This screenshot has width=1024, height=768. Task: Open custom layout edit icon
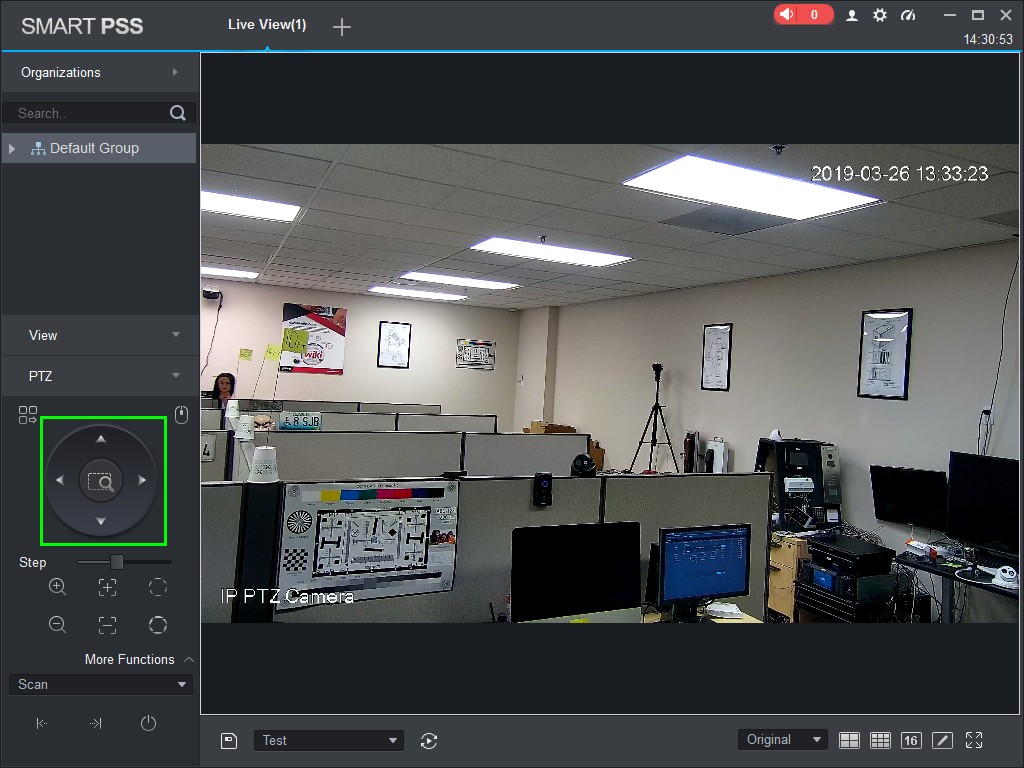(942, 740)
